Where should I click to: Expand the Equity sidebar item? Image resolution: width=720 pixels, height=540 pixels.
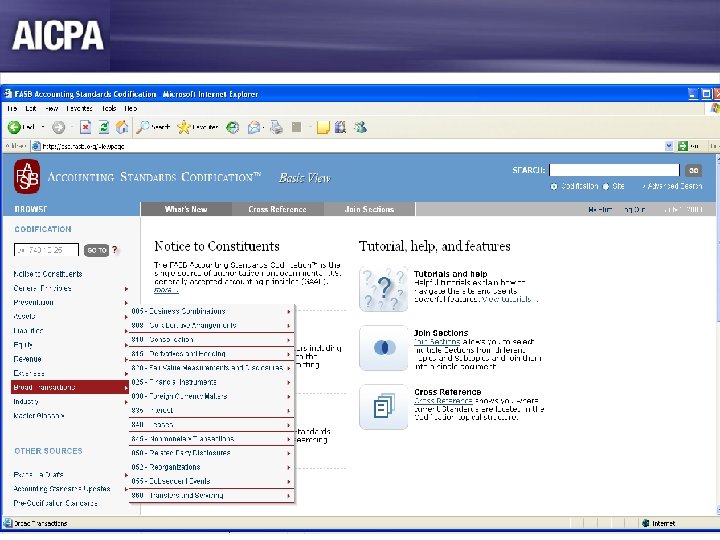[126, 345]
